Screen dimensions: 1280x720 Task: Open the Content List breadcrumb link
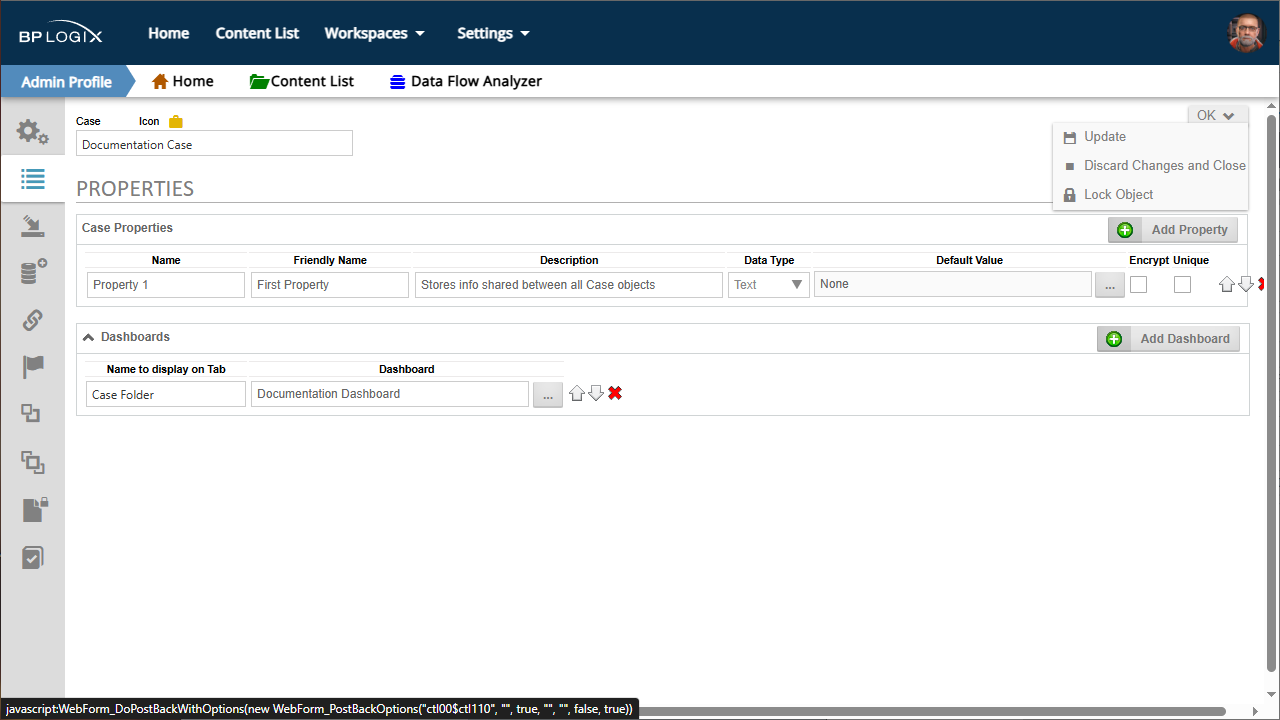click(312, 81)
